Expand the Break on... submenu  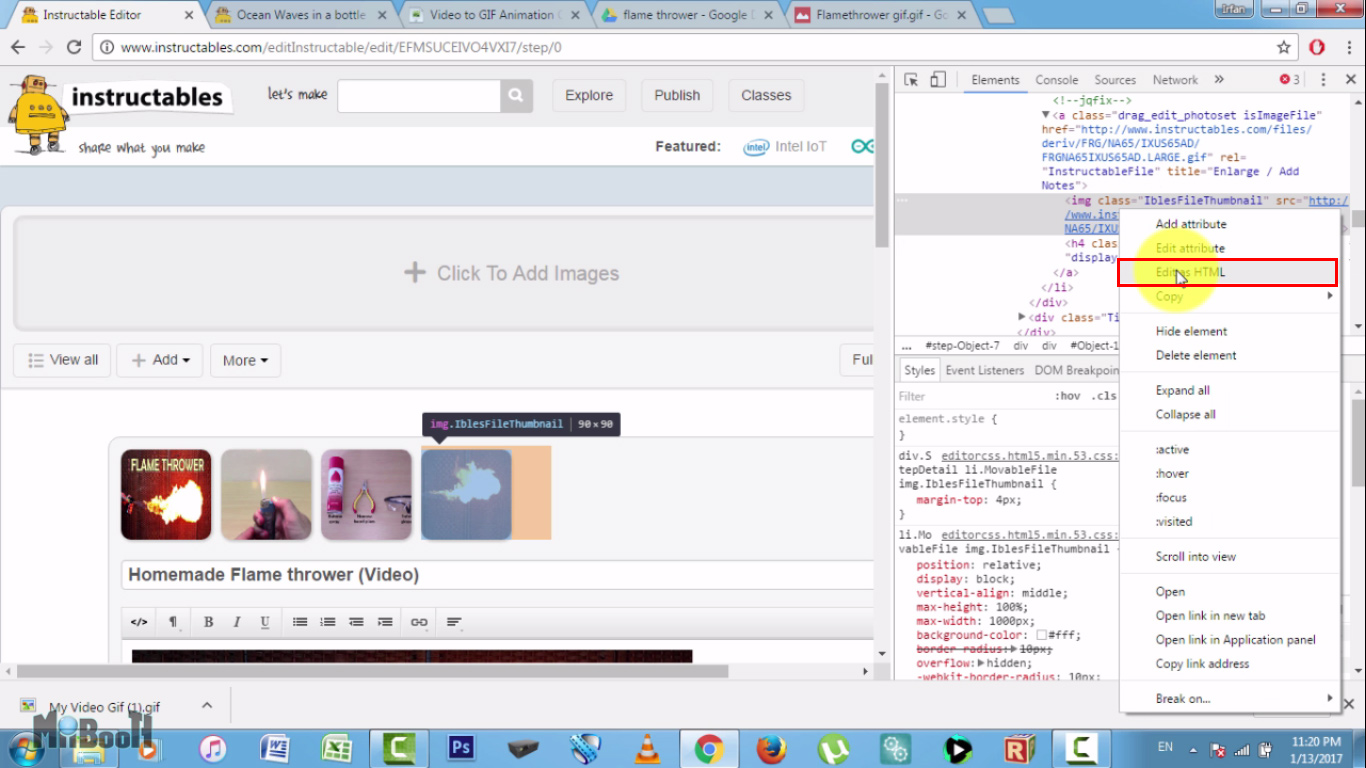(x=1230, y=699)
